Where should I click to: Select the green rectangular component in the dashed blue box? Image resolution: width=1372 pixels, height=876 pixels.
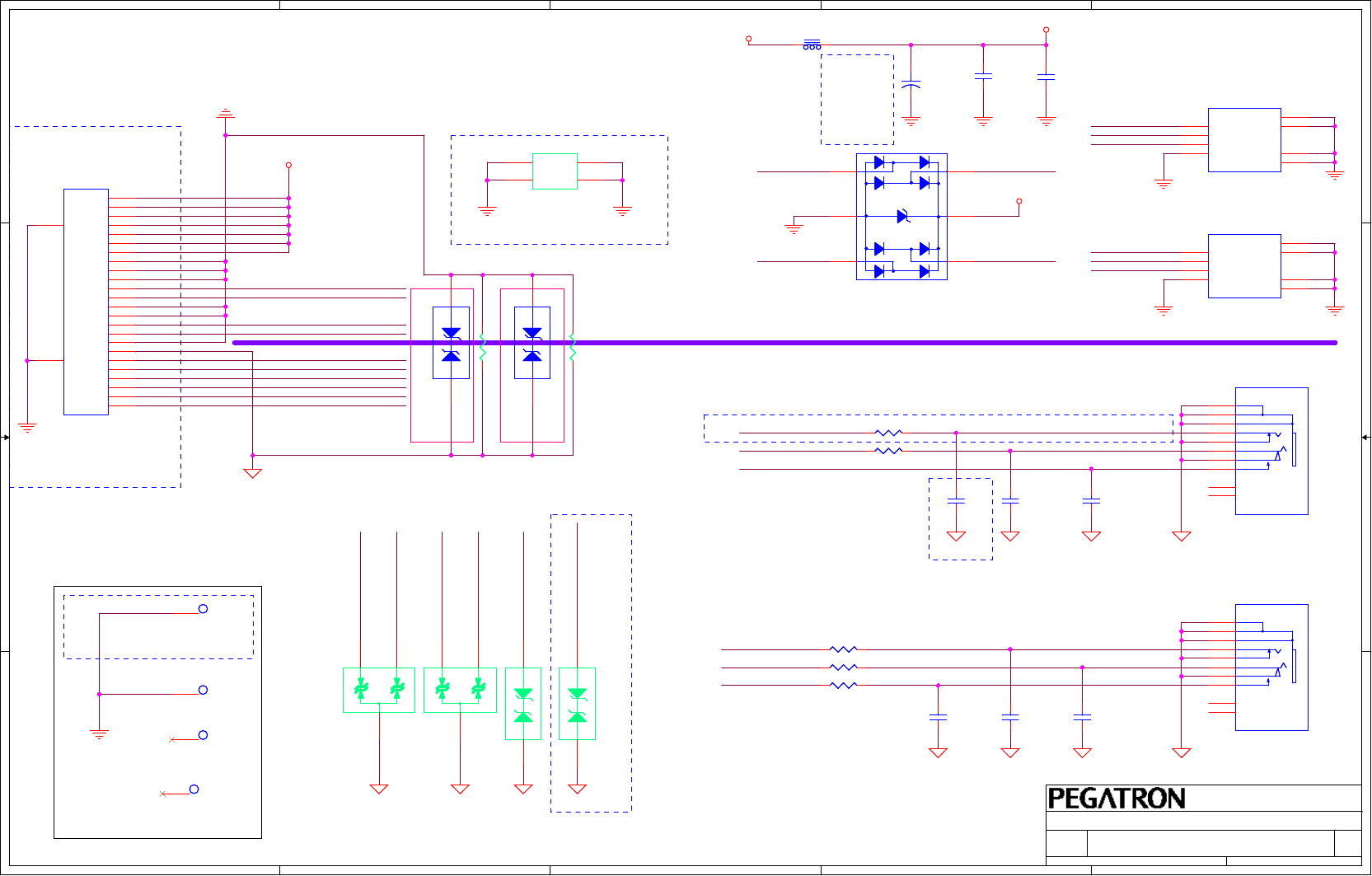point(555,171)
